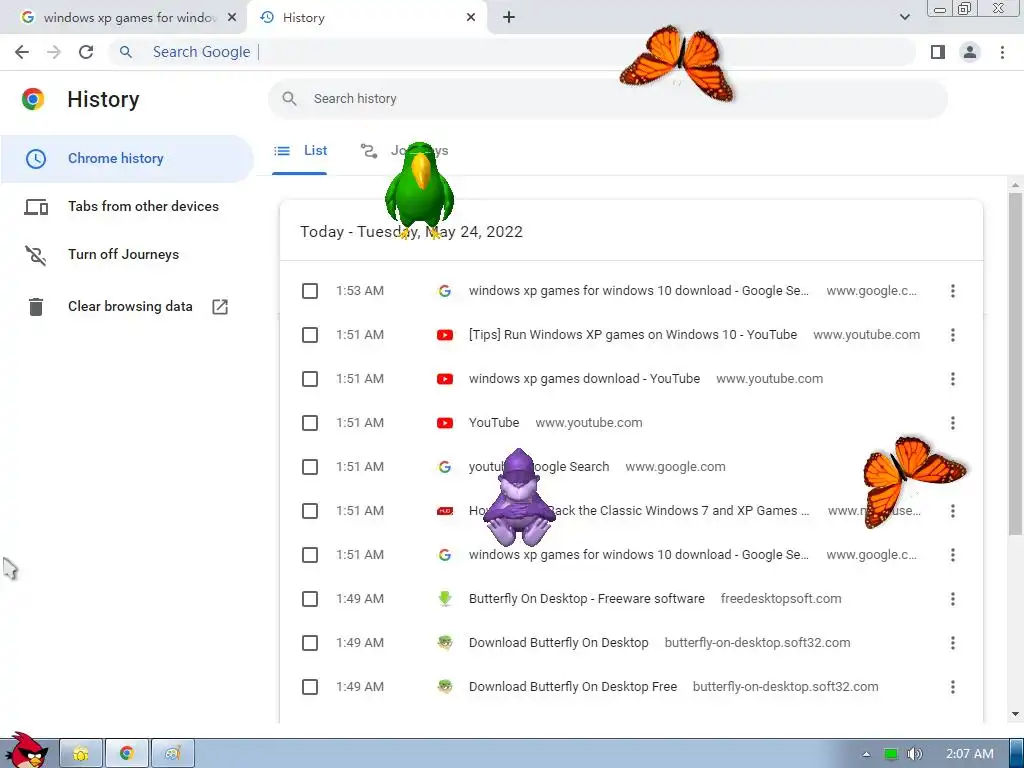This screenshot has width=1024, height=768.
Task: Check the Butterfly On Desktop Freeware entry
Action: point(310,599)
